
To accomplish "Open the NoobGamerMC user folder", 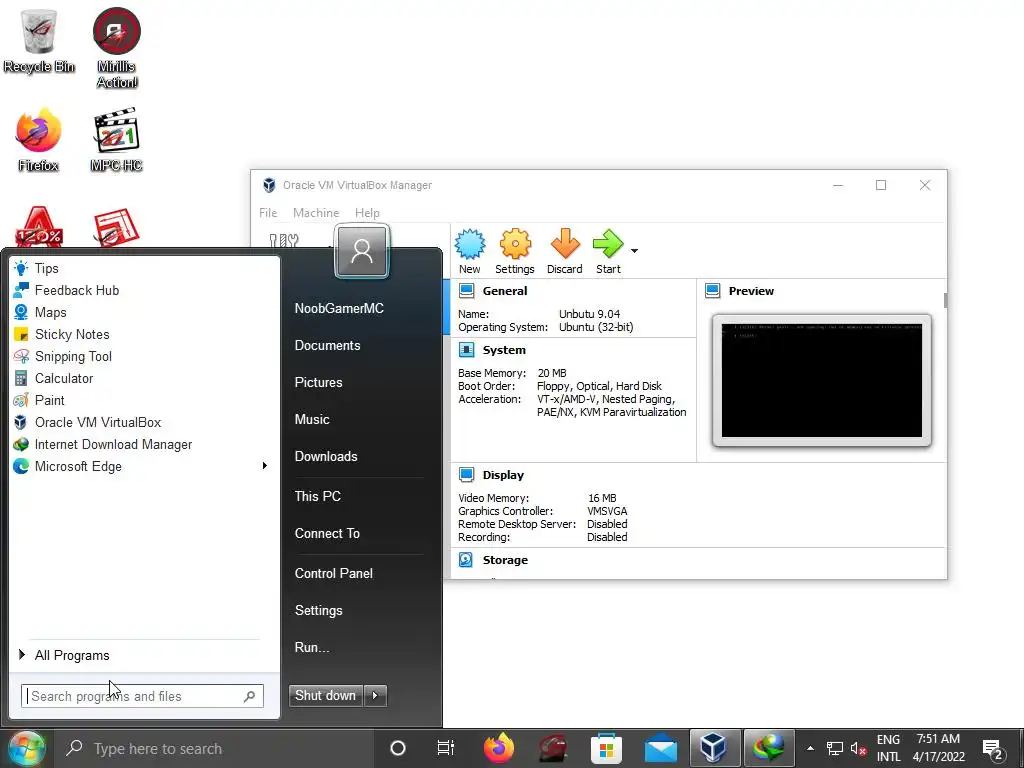I will [339, 309].
